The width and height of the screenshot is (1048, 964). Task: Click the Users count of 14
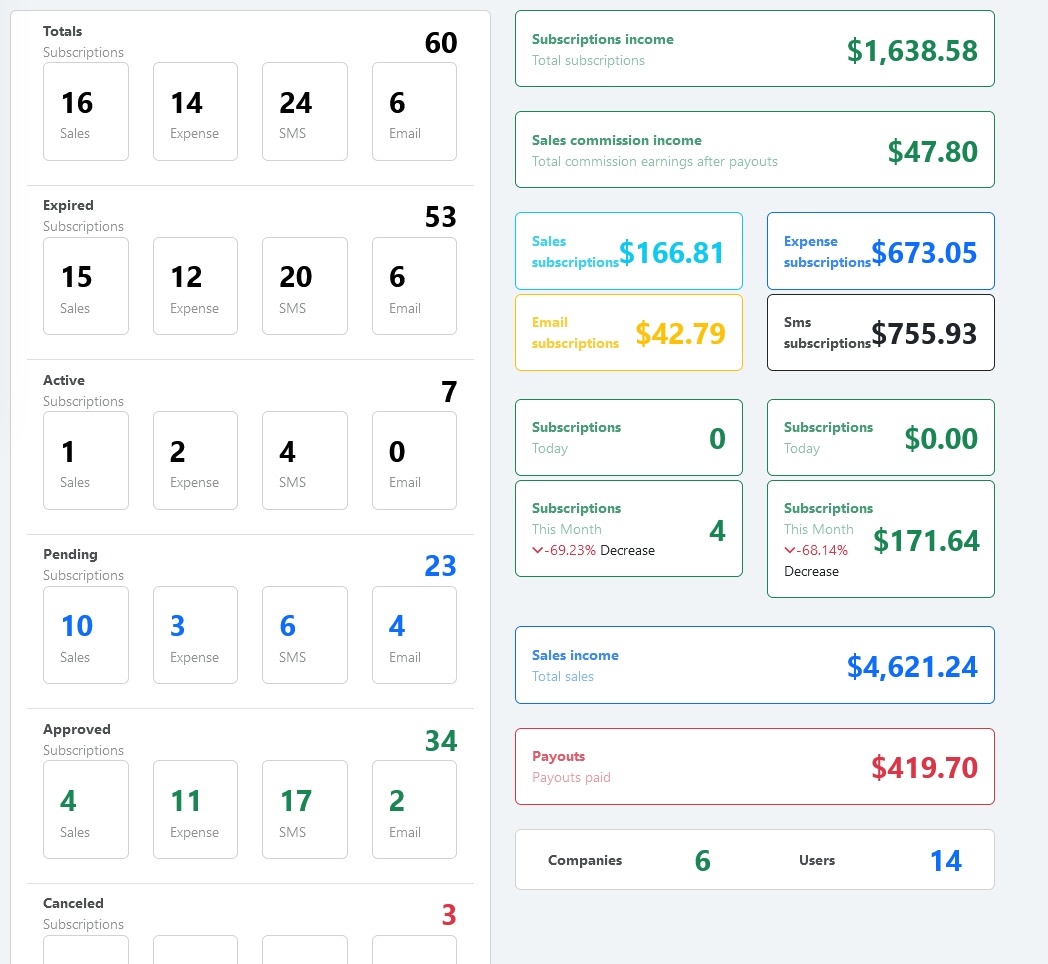point(945,861)
